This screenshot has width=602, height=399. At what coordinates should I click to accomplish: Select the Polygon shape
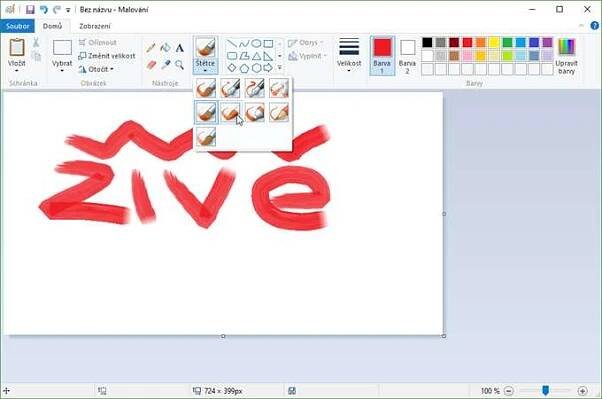[244, 56]
